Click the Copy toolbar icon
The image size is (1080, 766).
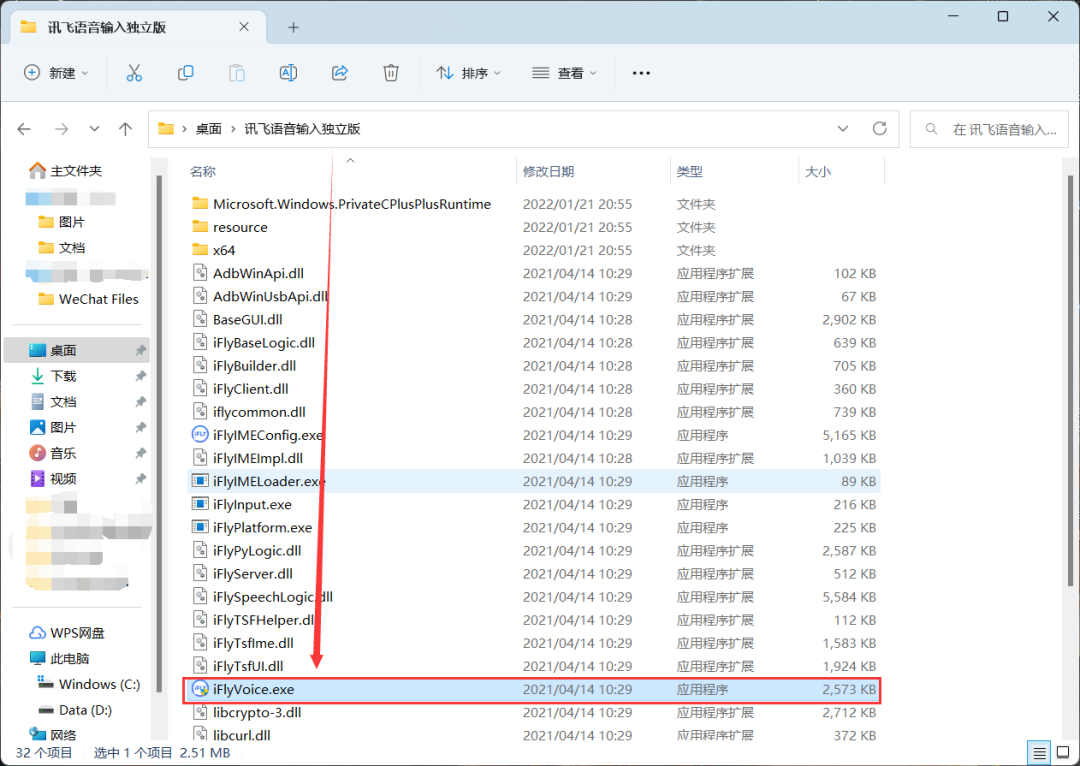[185, 73]
